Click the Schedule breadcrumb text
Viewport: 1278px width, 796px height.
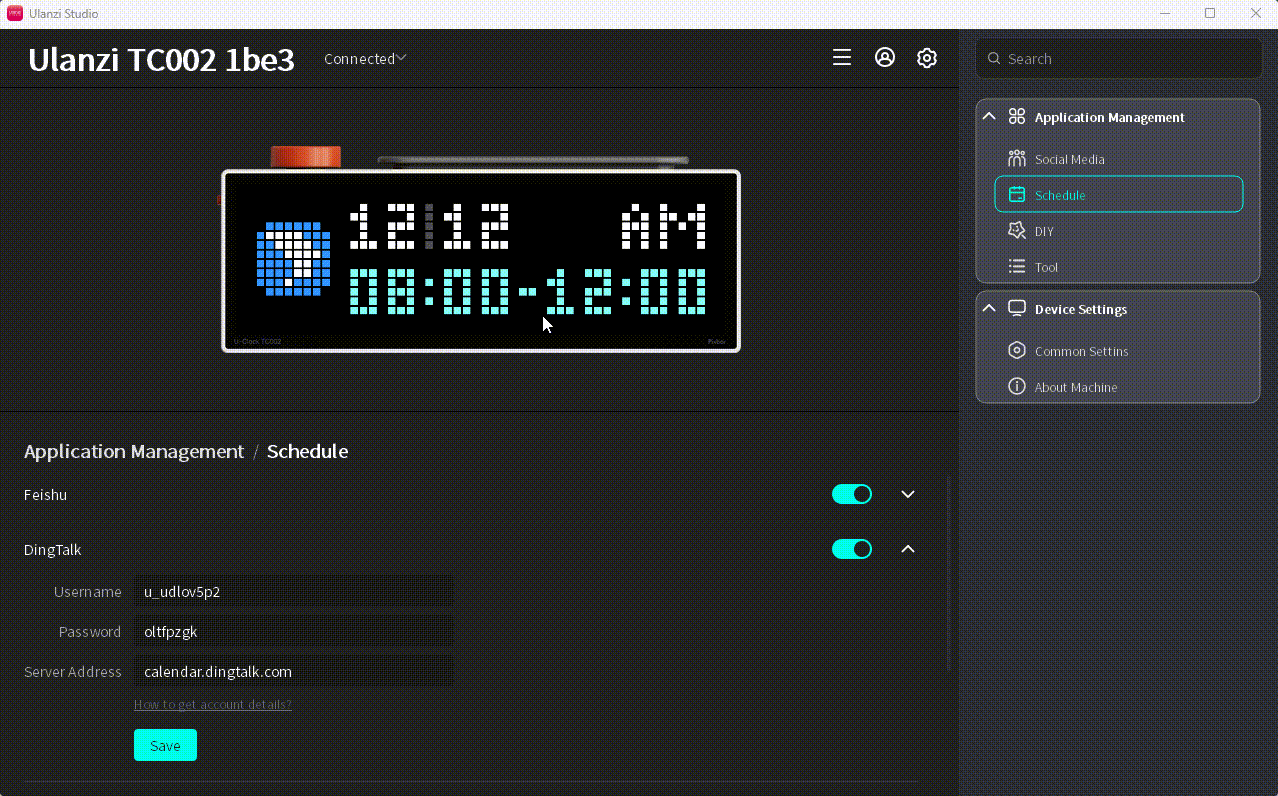(x=307, y=451)
